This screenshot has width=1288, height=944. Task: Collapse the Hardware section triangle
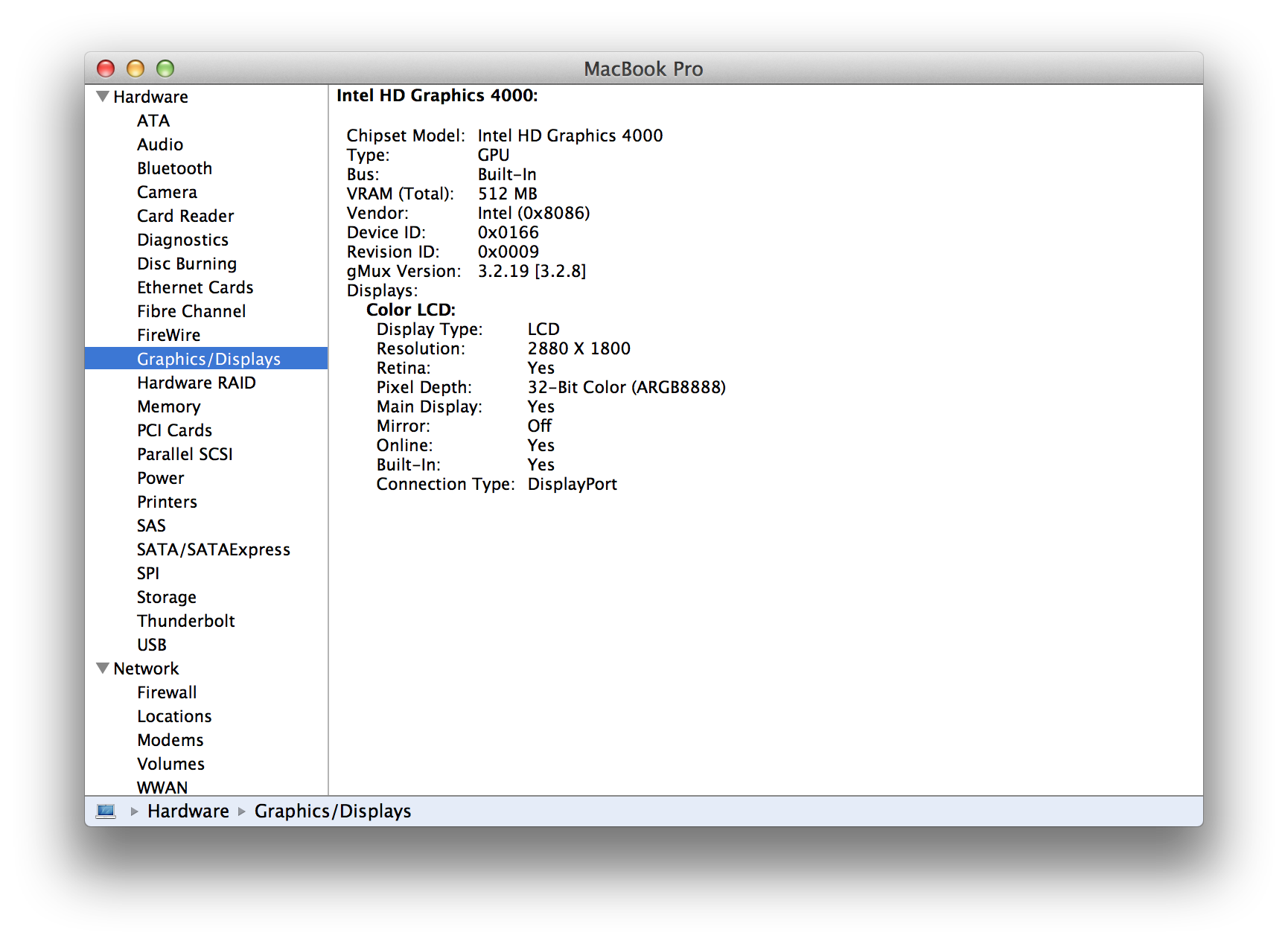(103, 96)
